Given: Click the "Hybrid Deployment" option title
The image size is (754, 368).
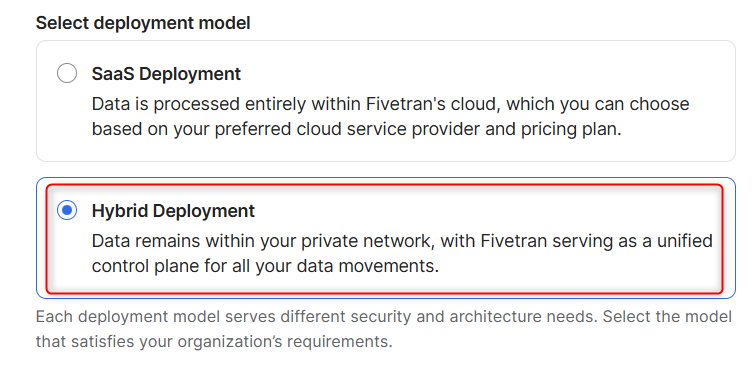Looking at the screenshot, I should coord(173,211).
